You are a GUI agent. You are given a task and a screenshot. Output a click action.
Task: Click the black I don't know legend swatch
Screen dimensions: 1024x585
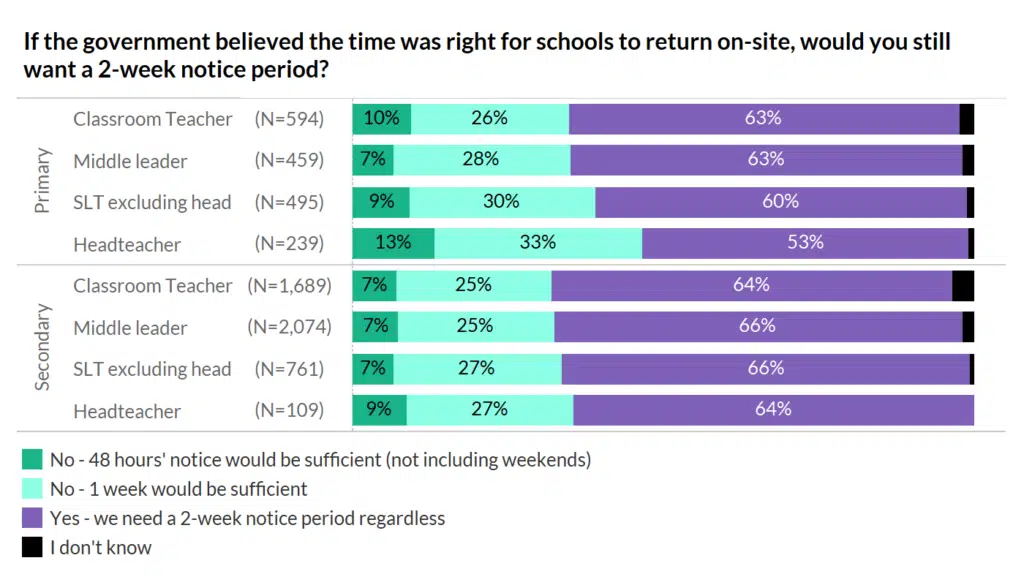[x=33, y=547]
